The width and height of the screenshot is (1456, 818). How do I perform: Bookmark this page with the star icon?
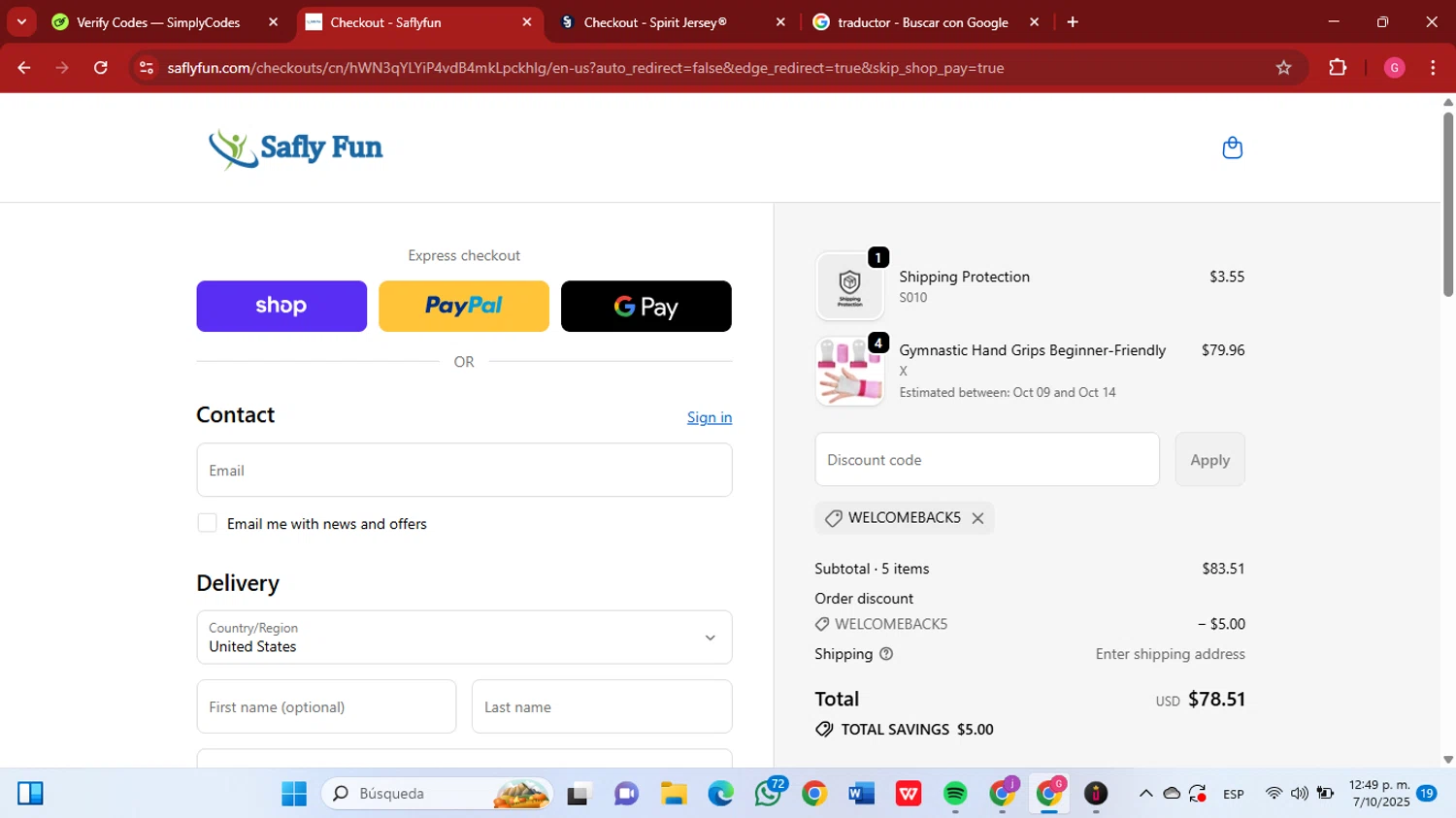(x=1283, y=68)
